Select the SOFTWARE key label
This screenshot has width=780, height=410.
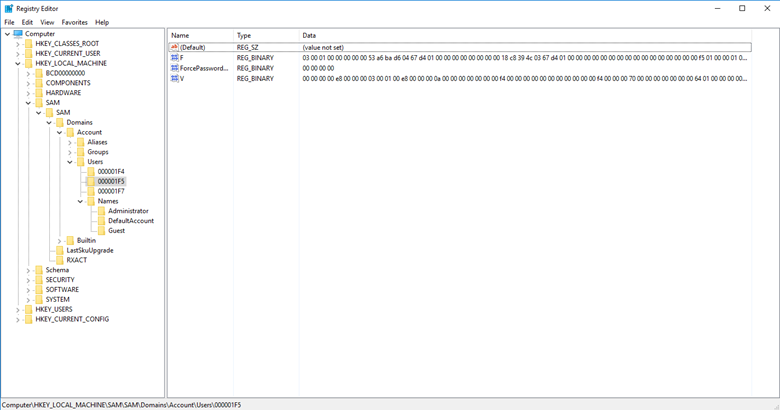pos(62,290)
